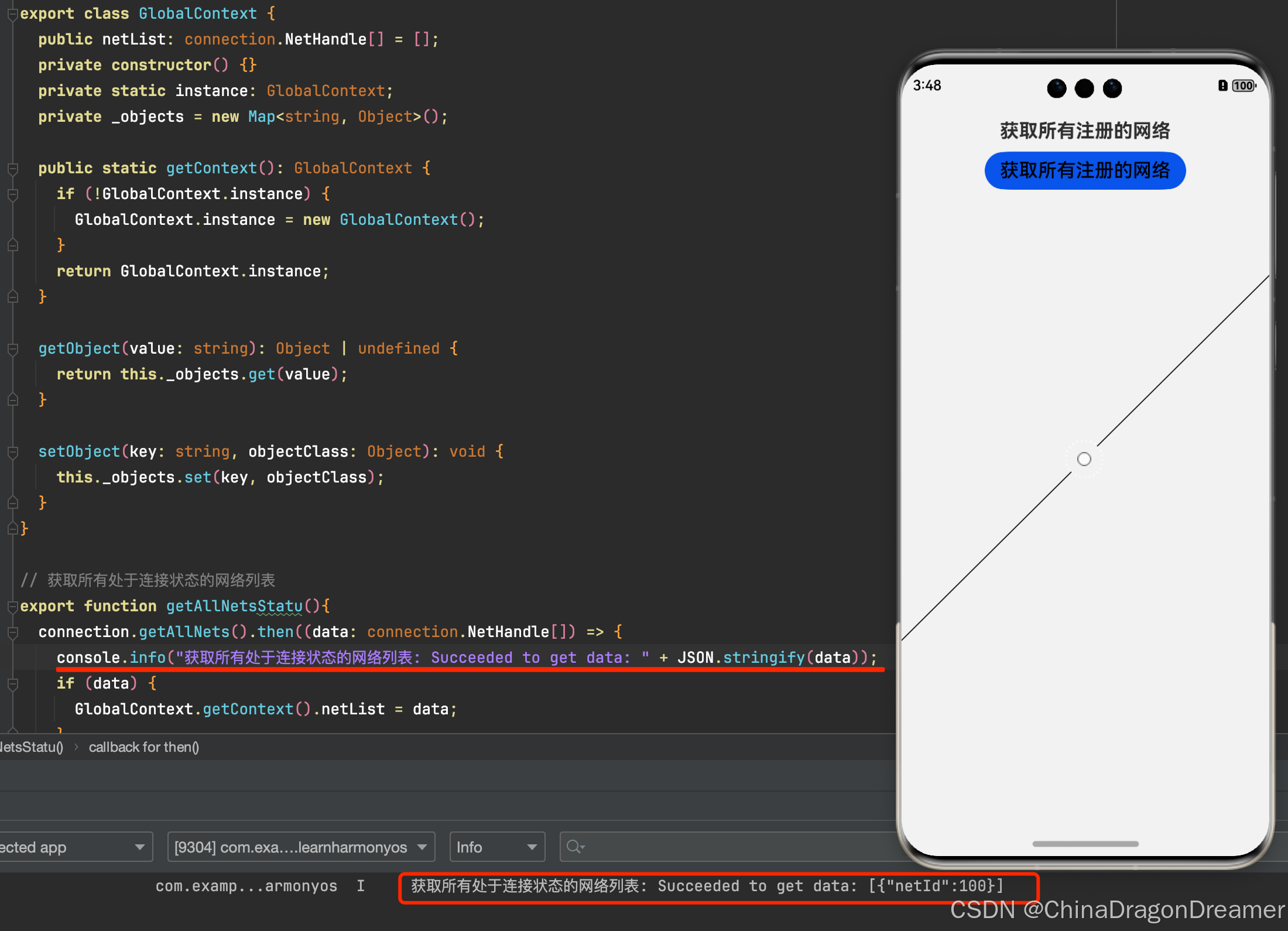Collapse the GlobalContext class fold marker
The width and height of the screenshot is (1288, 931).
[x=12, y=14]
